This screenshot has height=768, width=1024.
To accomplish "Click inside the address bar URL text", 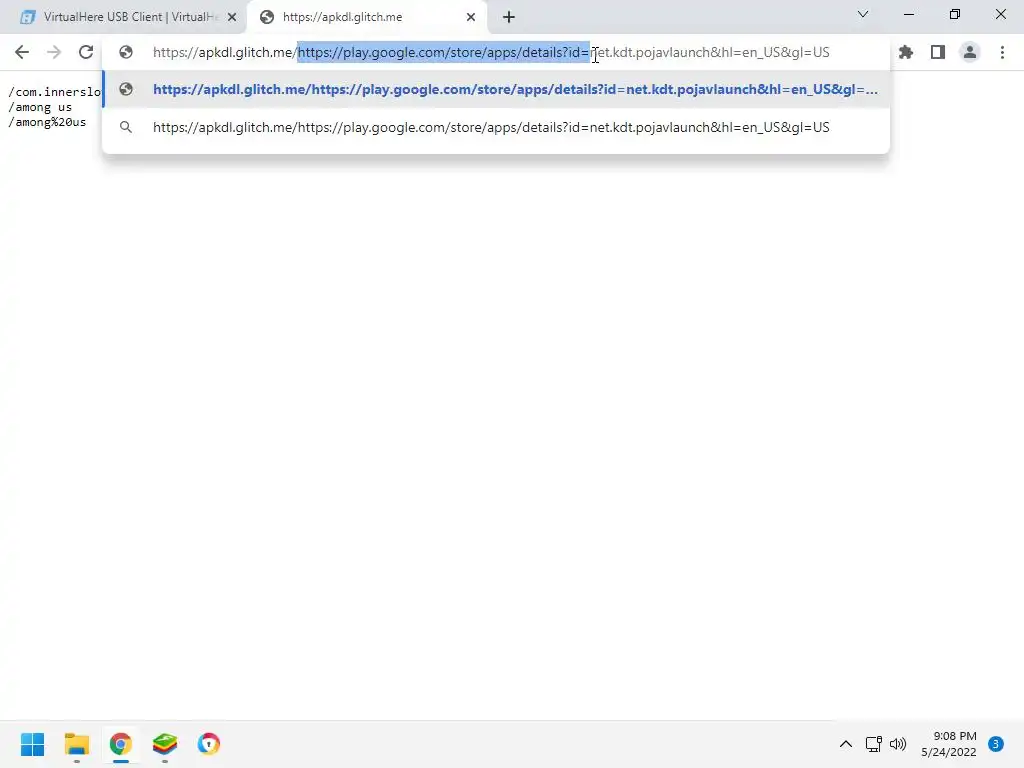I will 491,52.
